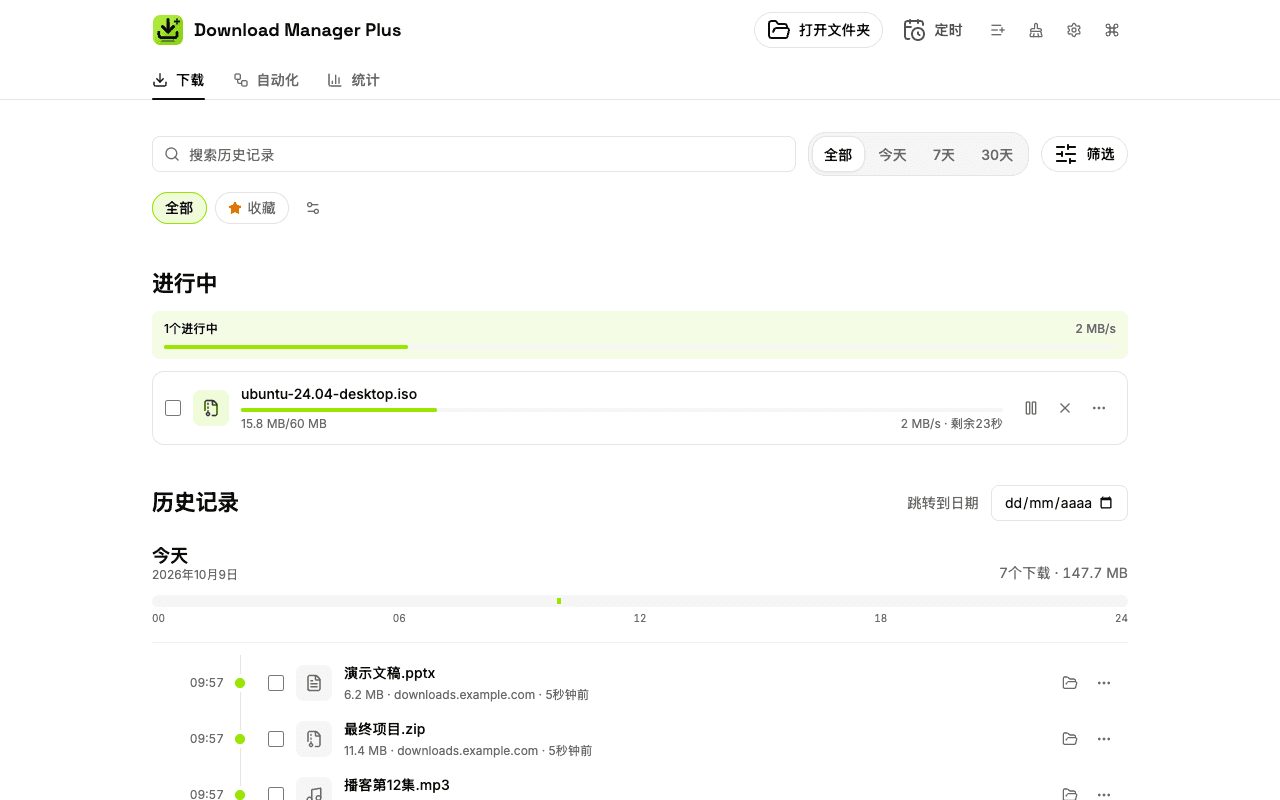Open the 统计 tab
1280x800 pixels.
(x=354, y=80)
